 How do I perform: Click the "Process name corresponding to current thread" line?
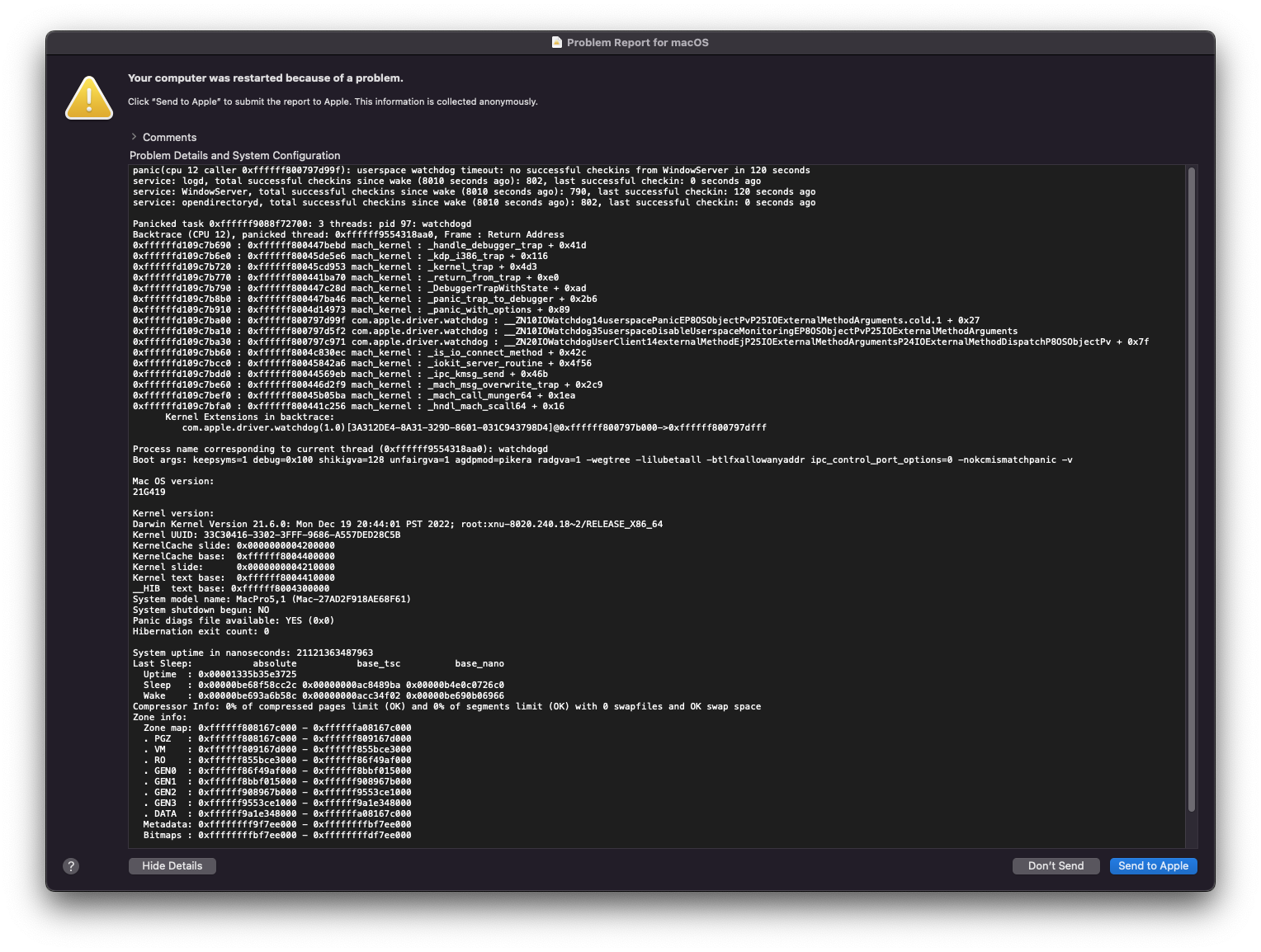click(x=340, y=450)
